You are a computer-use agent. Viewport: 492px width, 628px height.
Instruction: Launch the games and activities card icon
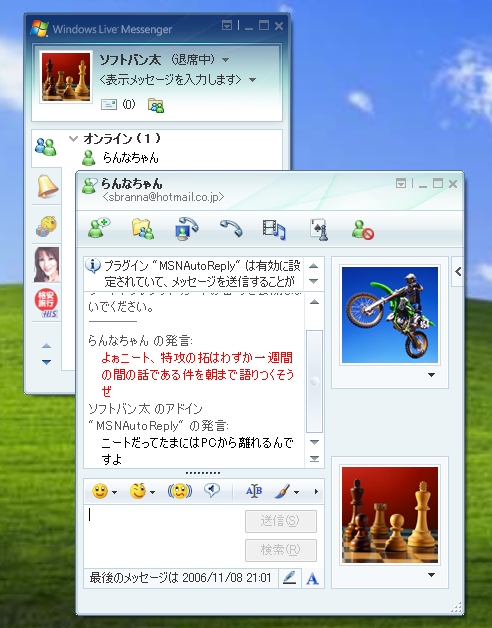(x=319, y=229)
